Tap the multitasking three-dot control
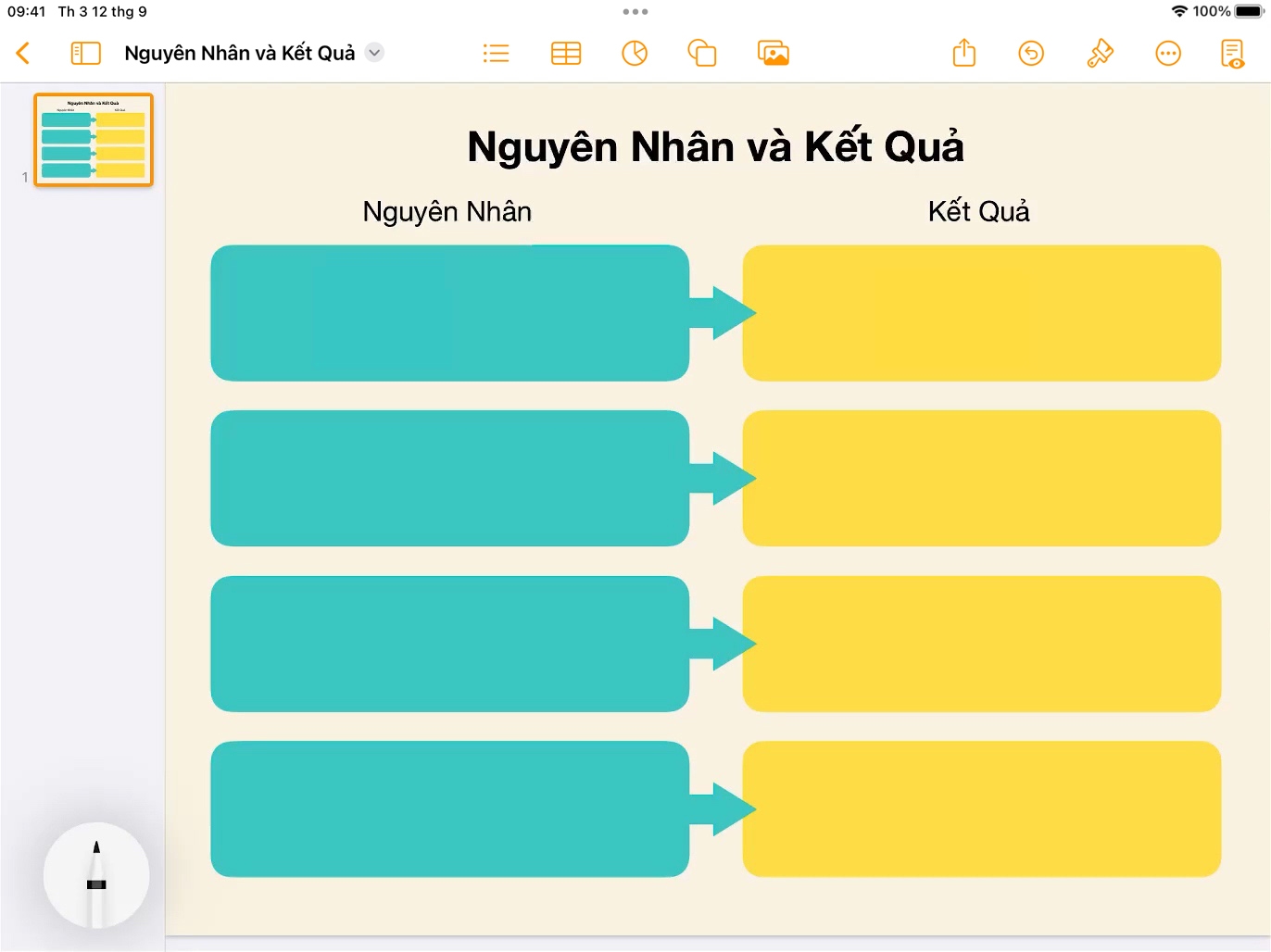The height and width of the screenshot is (952, 1271). click(635, 12)
